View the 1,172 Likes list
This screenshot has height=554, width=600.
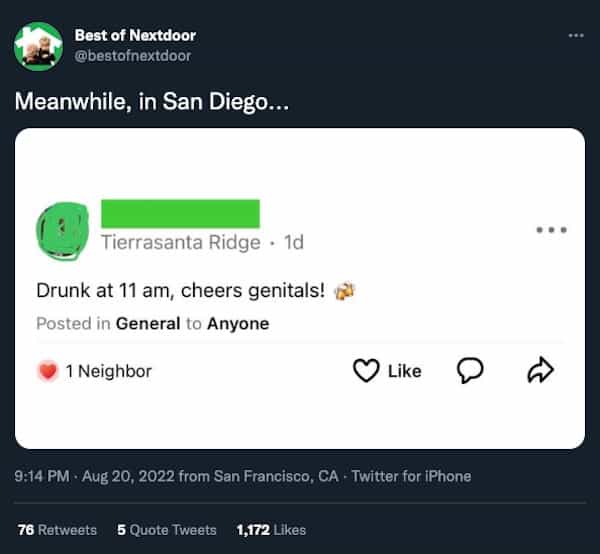point(271,529)
